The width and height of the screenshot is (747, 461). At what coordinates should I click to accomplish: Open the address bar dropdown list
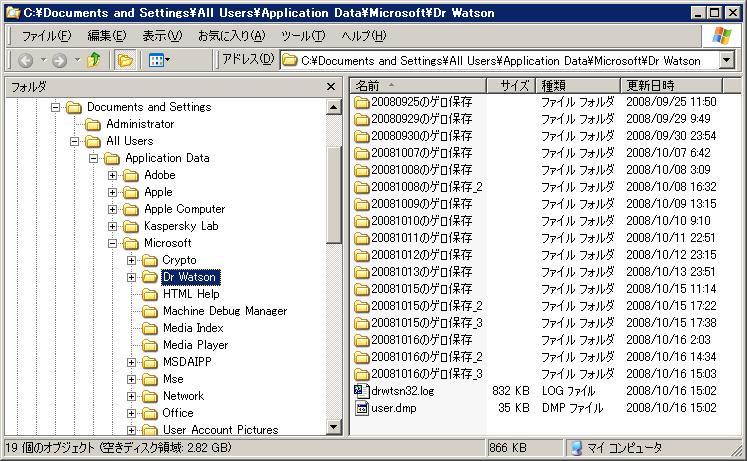[x=726, y=60]
